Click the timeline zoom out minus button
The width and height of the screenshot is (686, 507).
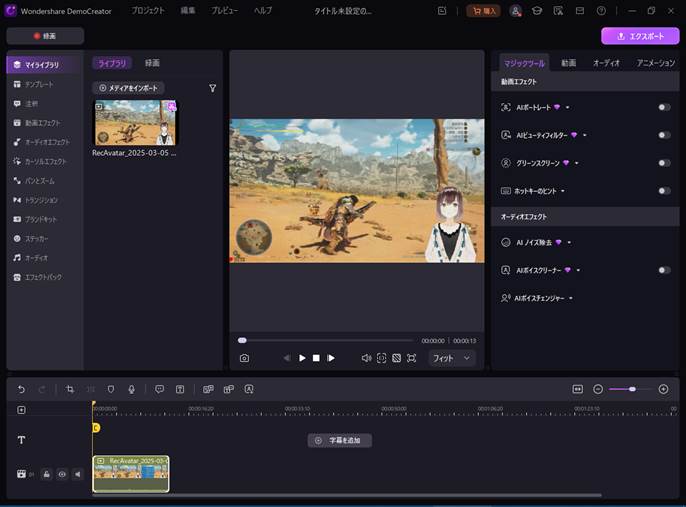[x=598, y=389]
